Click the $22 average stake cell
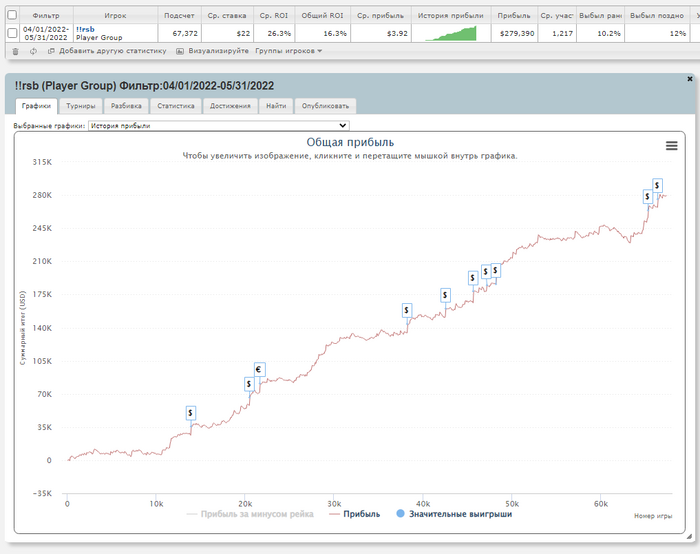700x554 pixels. (x=227, y=33)
